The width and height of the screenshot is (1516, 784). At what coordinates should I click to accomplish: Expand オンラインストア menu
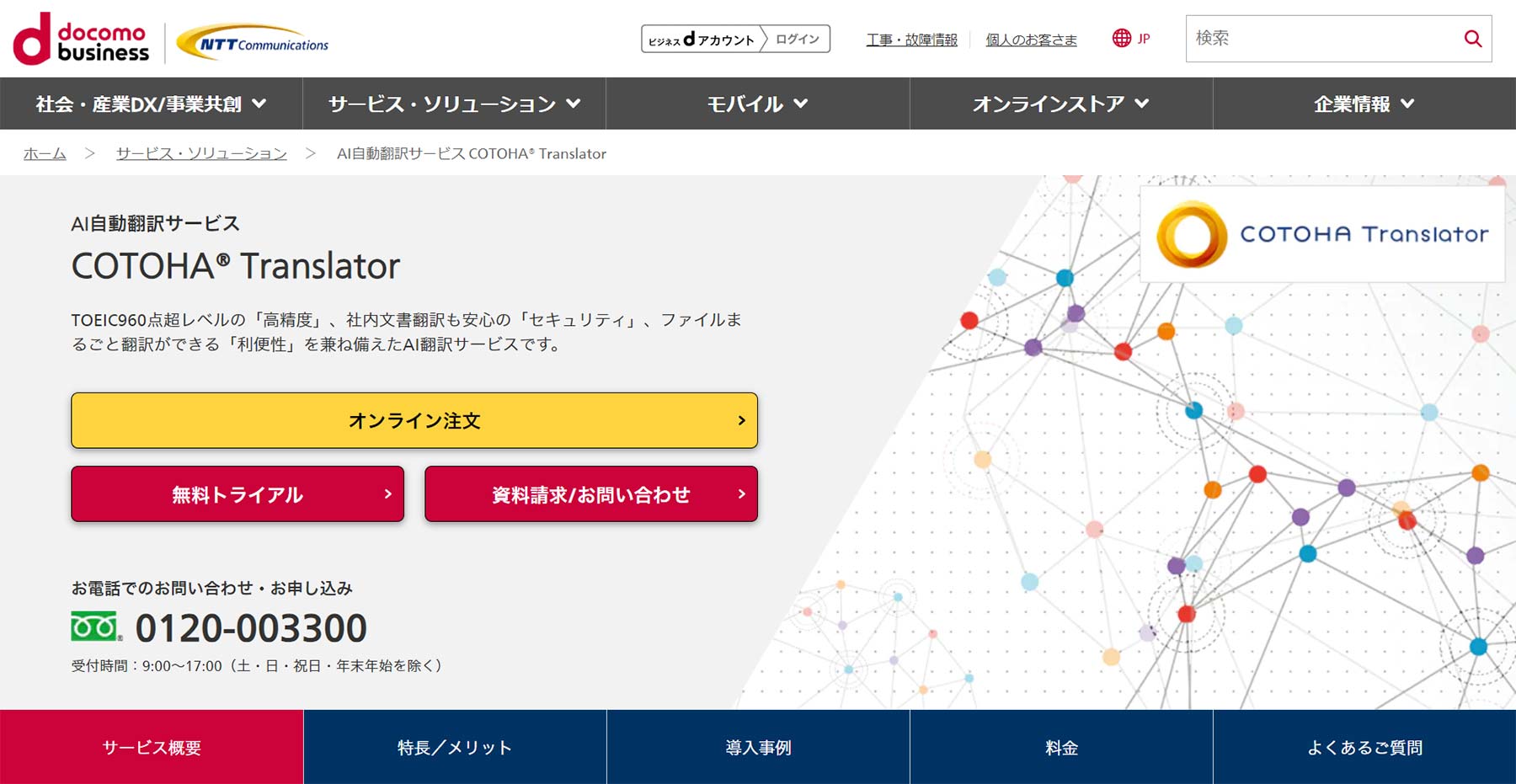[x=1061, y=104]
